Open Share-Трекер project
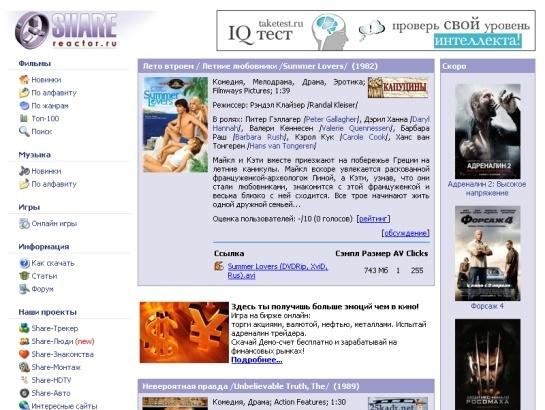Screen dimensions: 545x410 click(55, 328)
